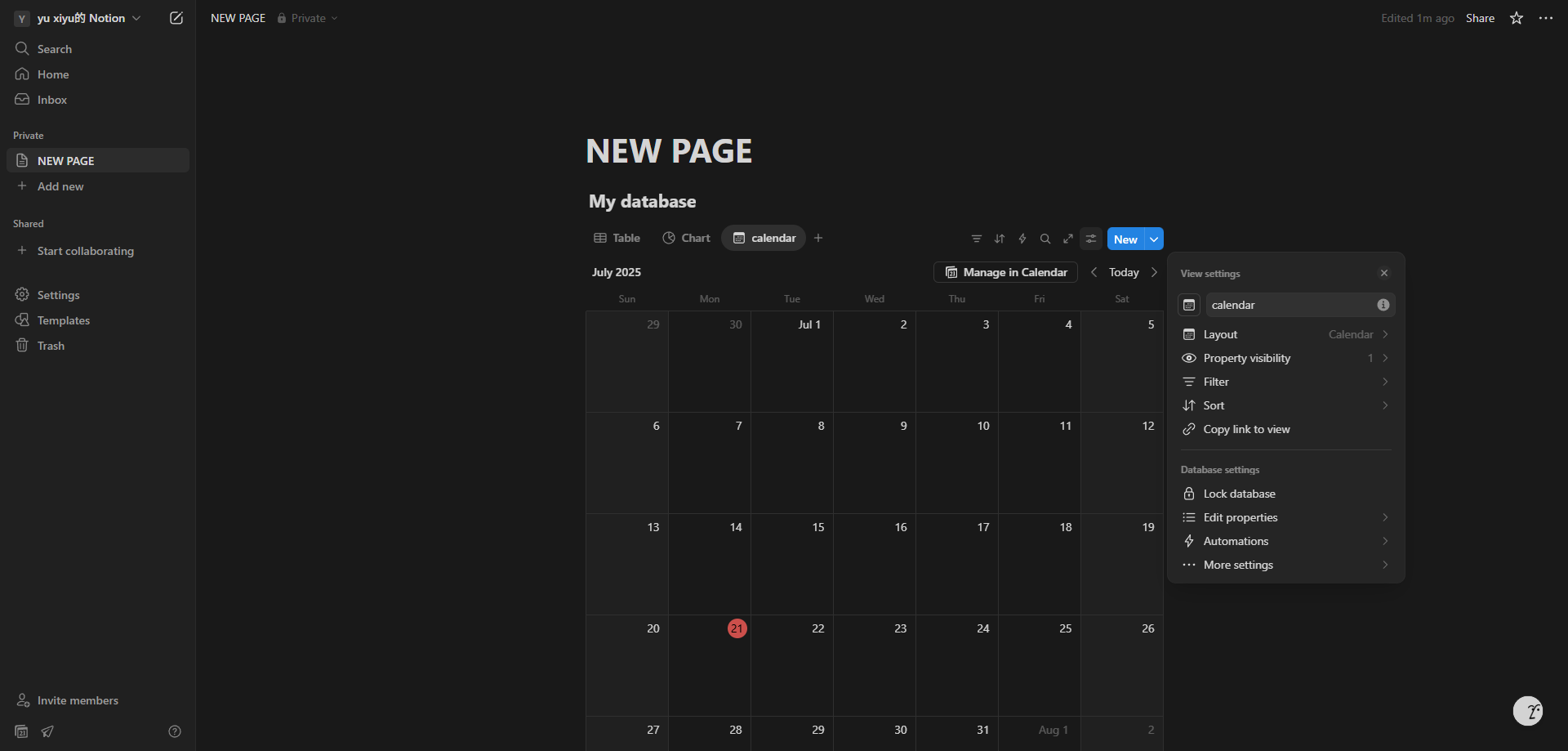Click the paper plane feedback icon
Screen dimensions: 1568x751
[x=47, y=731]
